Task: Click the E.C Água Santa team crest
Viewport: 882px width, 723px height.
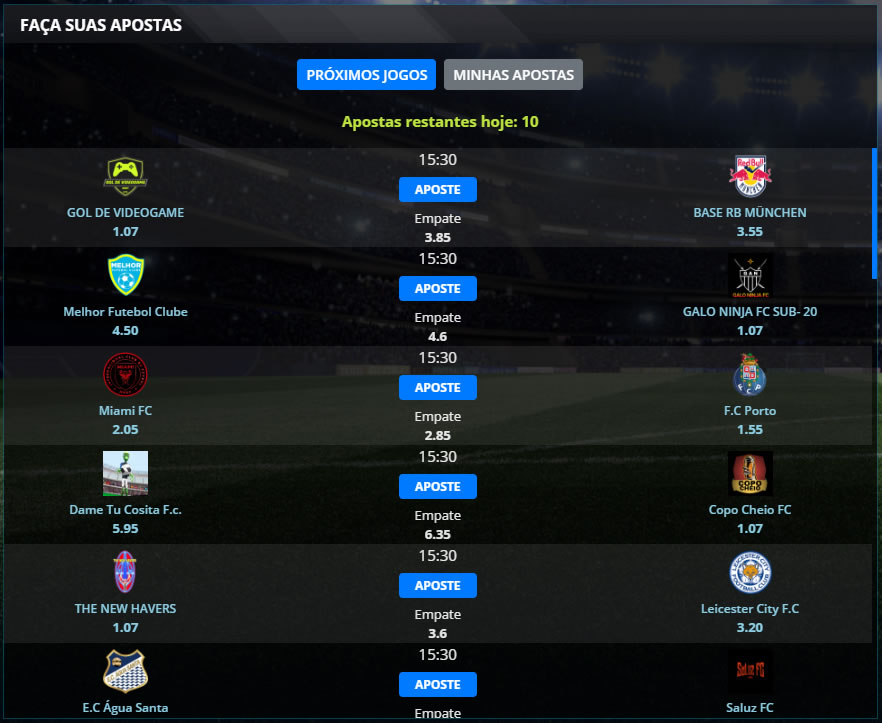Action: pos(125,671)
